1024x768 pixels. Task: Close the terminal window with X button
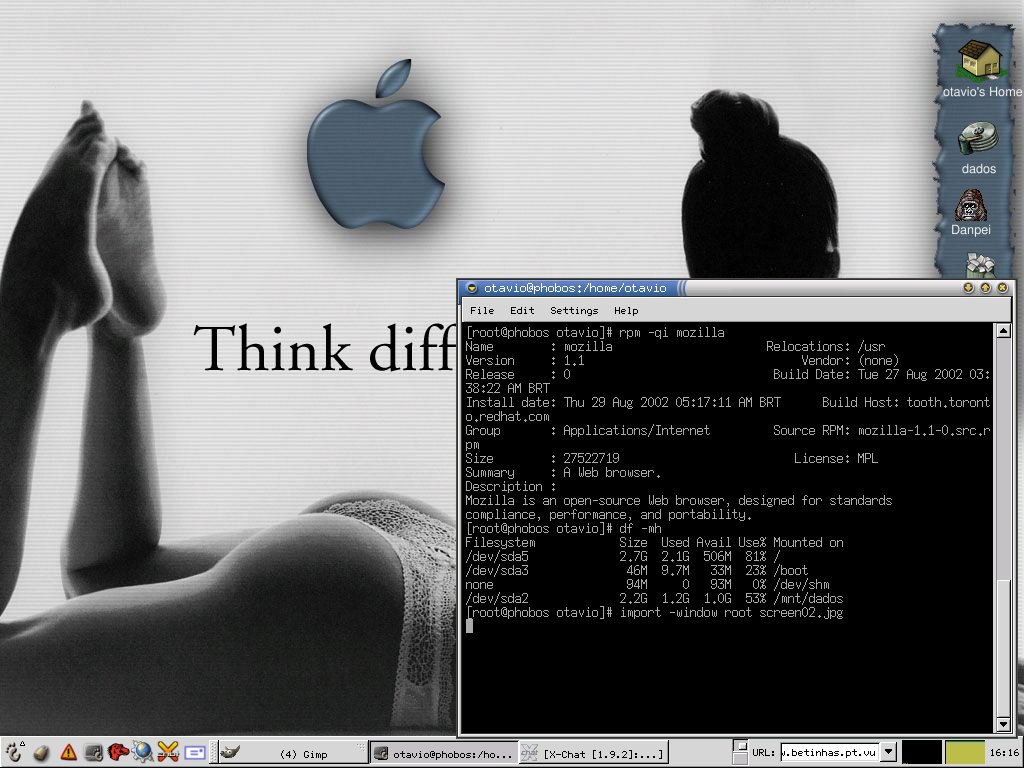[1002, 287]
